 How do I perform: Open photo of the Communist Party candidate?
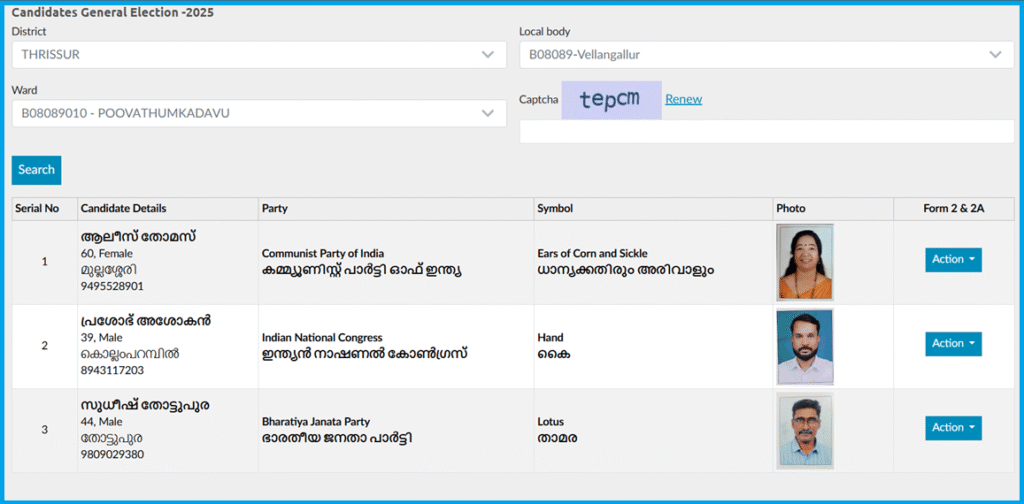point(805,262)
